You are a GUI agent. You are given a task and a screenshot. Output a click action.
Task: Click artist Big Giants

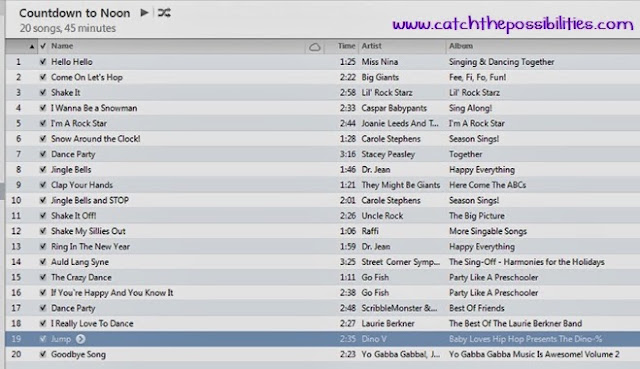(380, 77)
